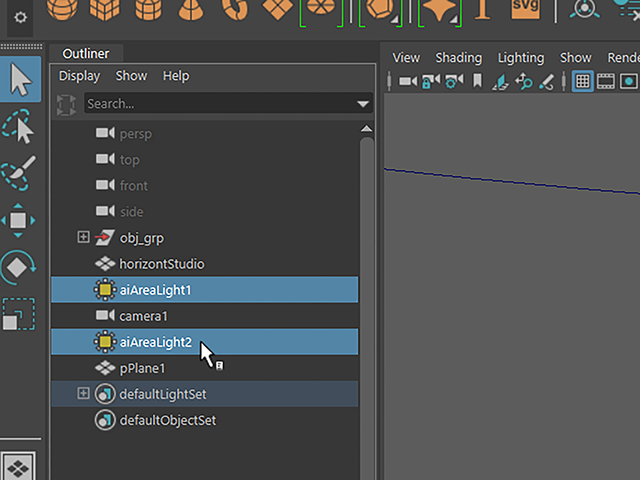
Task: Open the Outliner Display menu
Action: click(80, 76)
